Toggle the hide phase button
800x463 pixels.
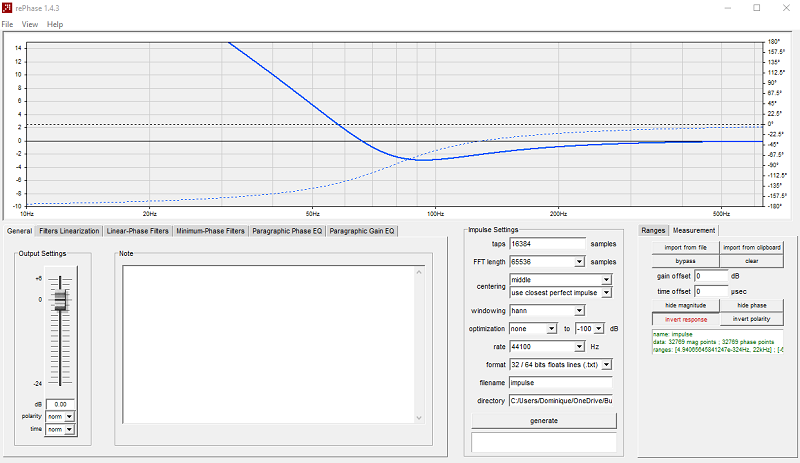(x=752, y=305)
